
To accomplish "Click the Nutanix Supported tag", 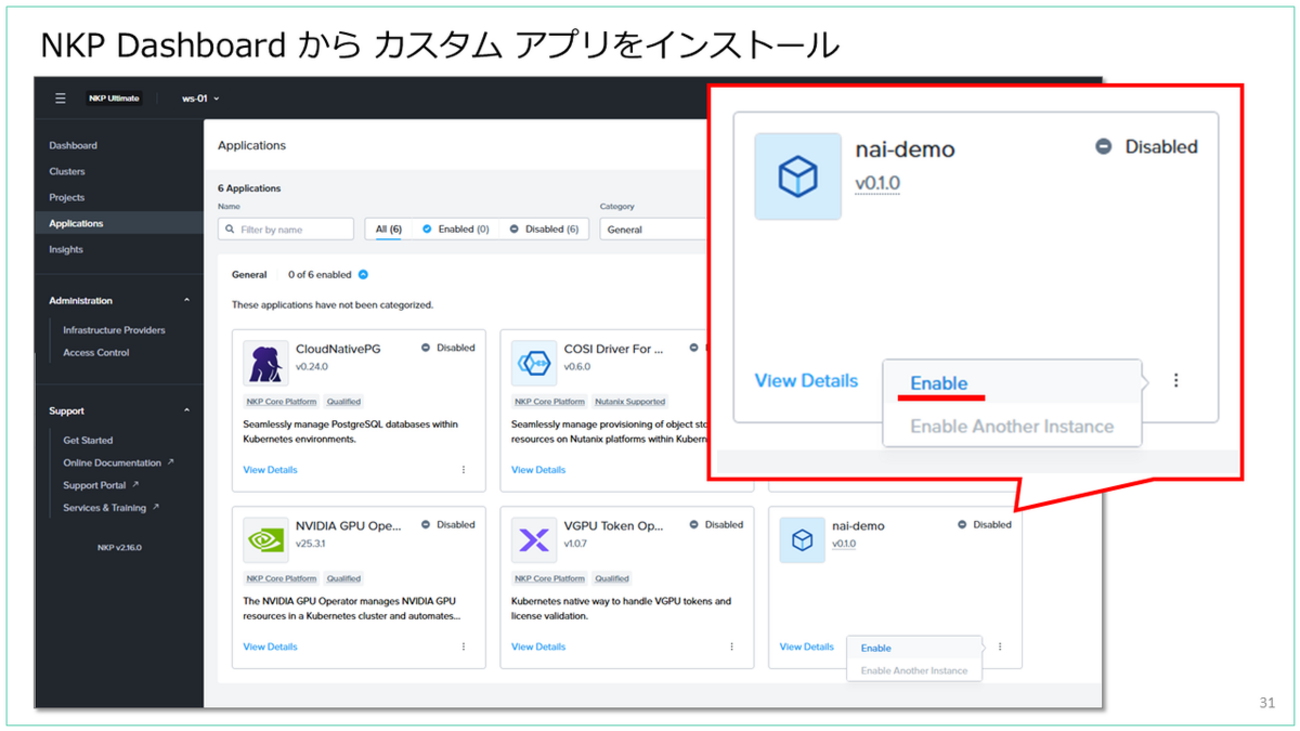I will 630,402.
